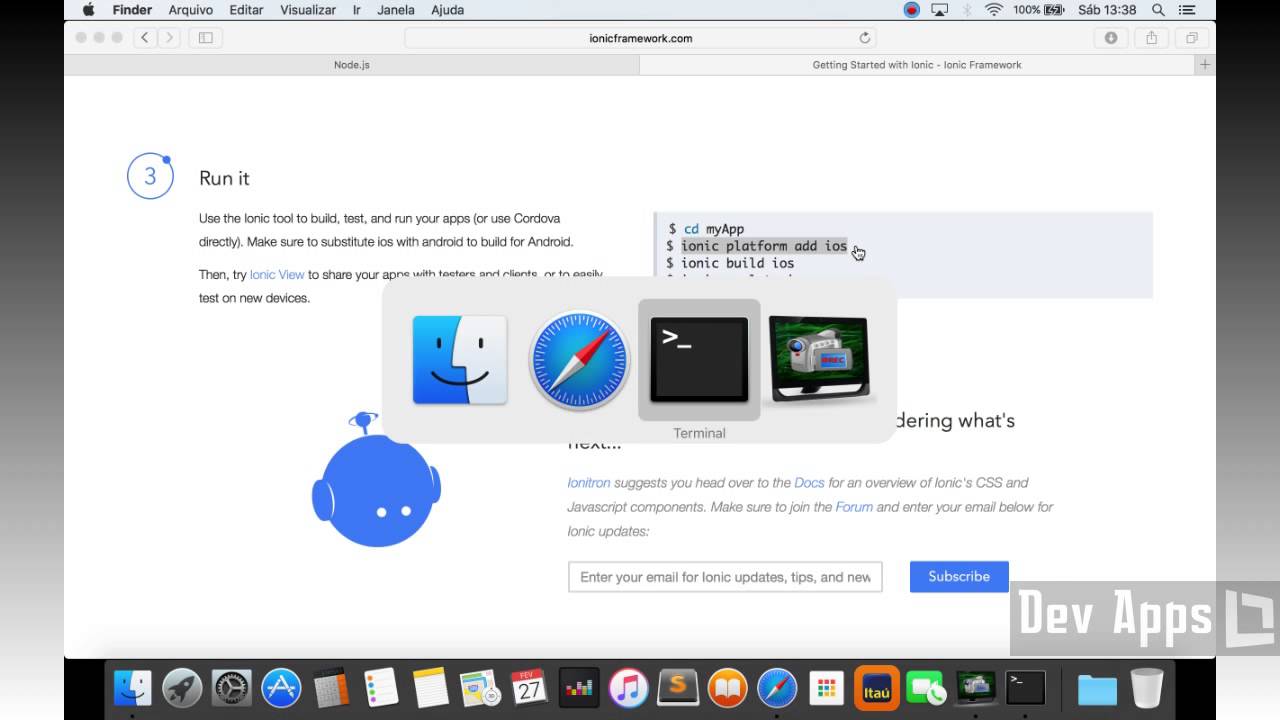The width and height of the screenshot is (1280, 720).
Task: Open the Arquivo menu
Action: click(190, 10)
